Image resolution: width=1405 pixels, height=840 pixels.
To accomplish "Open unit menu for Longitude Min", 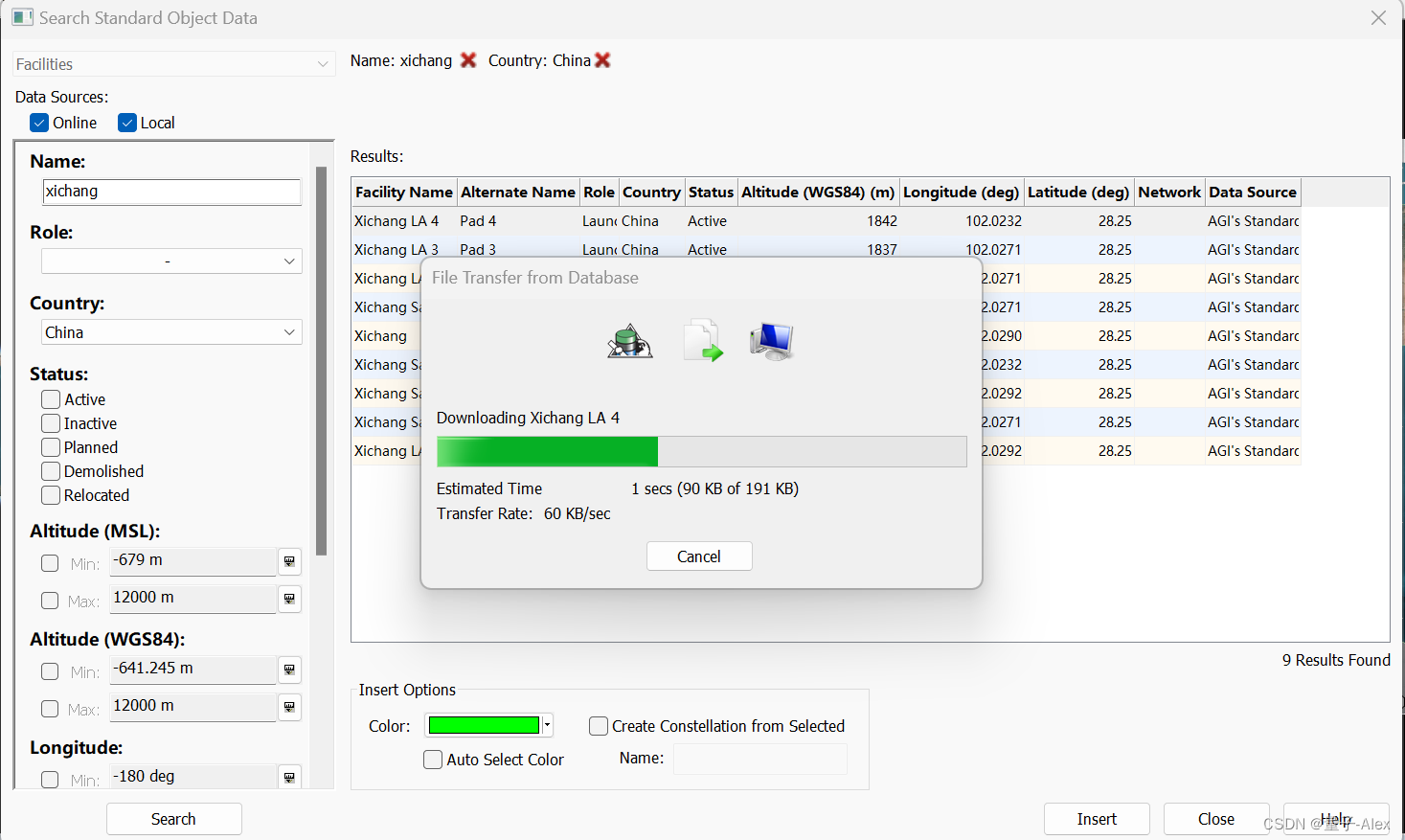I will coord(289,778).
